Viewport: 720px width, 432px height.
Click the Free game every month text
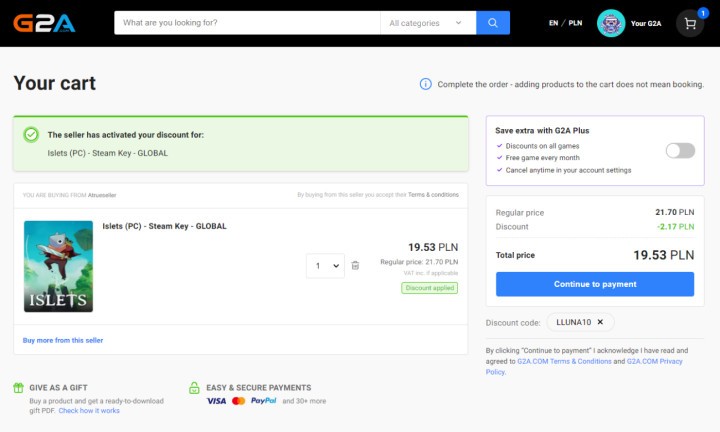pyautogui.click(x=542, y=157)
